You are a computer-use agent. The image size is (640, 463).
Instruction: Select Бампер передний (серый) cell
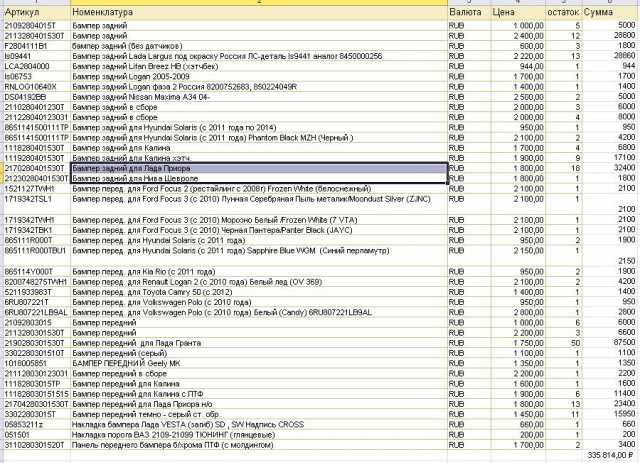click(x=259, y=353)
